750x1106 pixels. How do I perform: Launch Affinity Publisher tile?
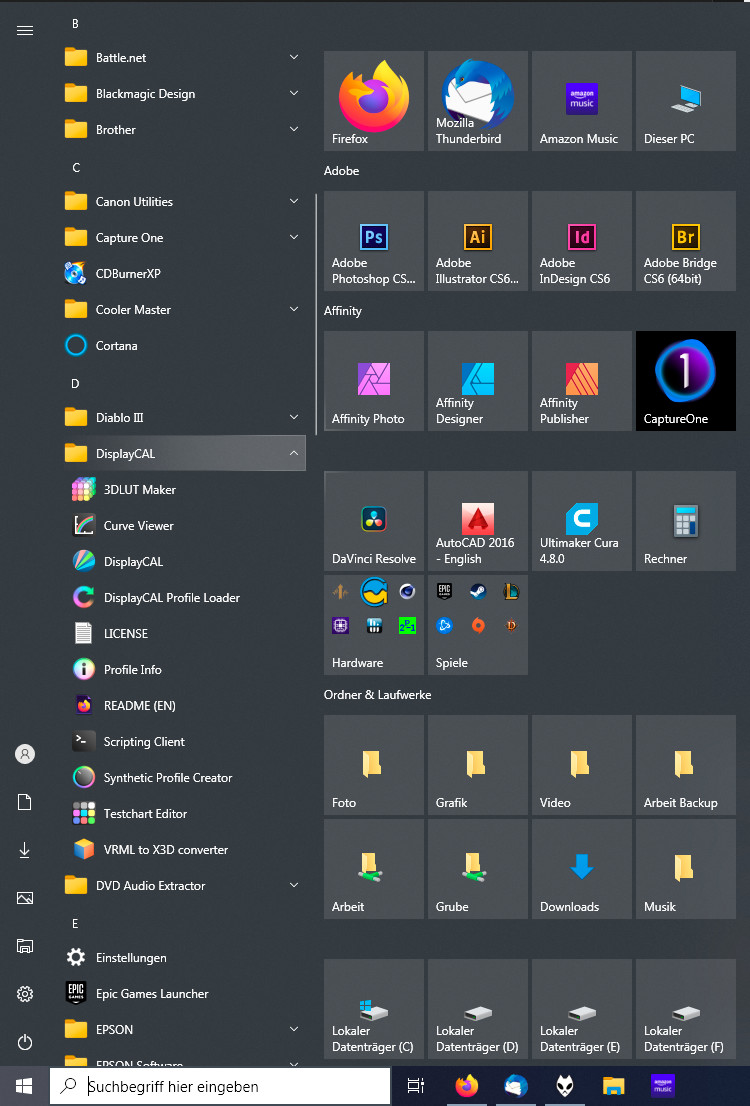click(581, 381)
